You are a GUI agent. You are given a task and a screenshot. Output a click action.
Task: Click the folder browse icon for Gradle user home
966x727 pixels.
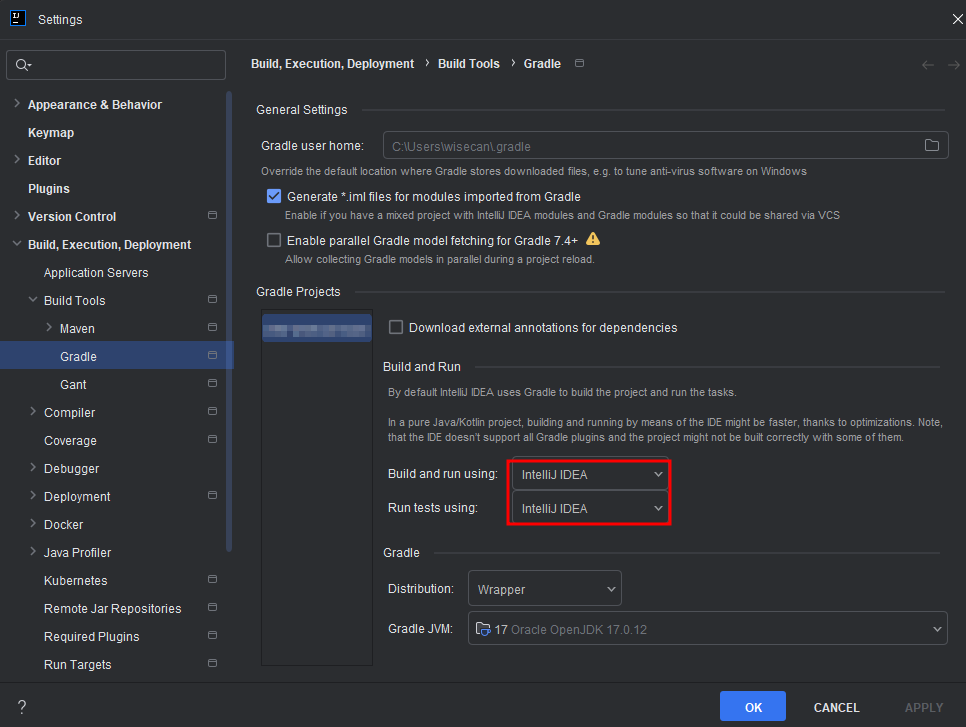pyautogui.click(x=932, y=145)
